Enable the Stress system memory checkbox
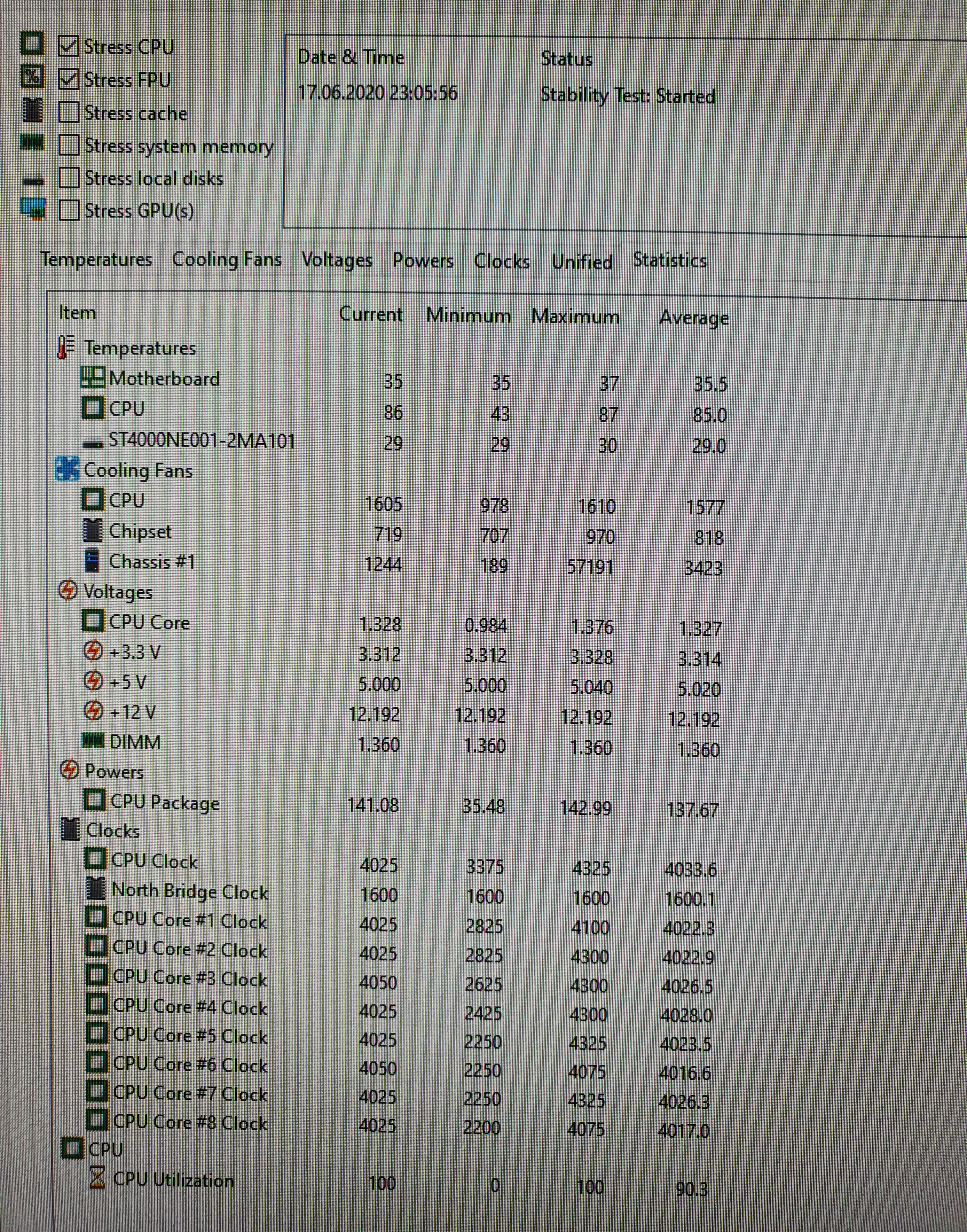 pos(68,145)
